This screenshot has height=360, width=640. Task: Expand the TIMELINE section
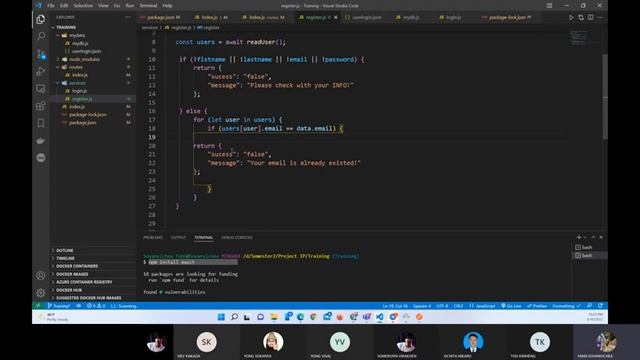point(65,258)
